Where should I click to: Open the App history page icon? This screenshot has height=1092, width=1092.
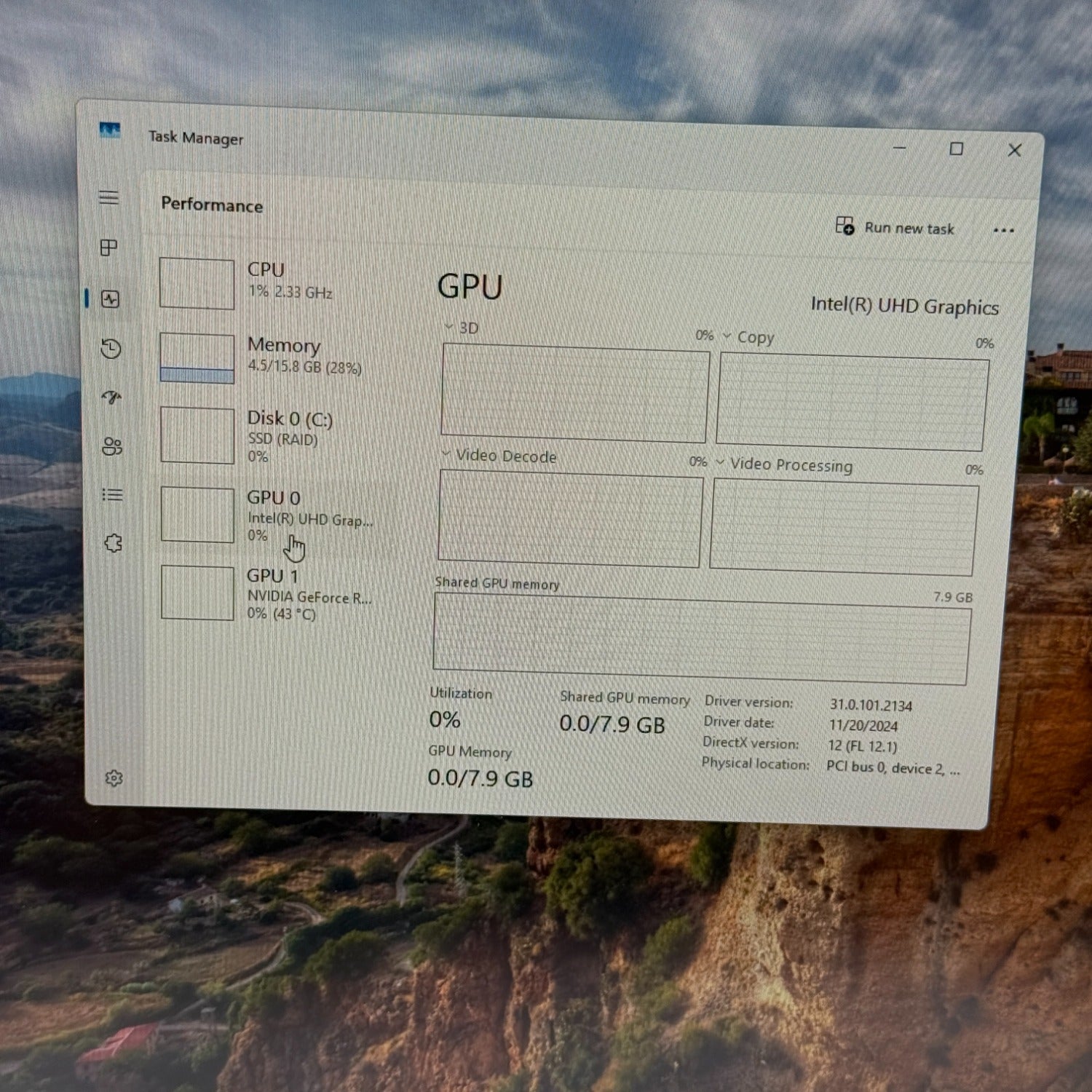(x=111, y=349)
